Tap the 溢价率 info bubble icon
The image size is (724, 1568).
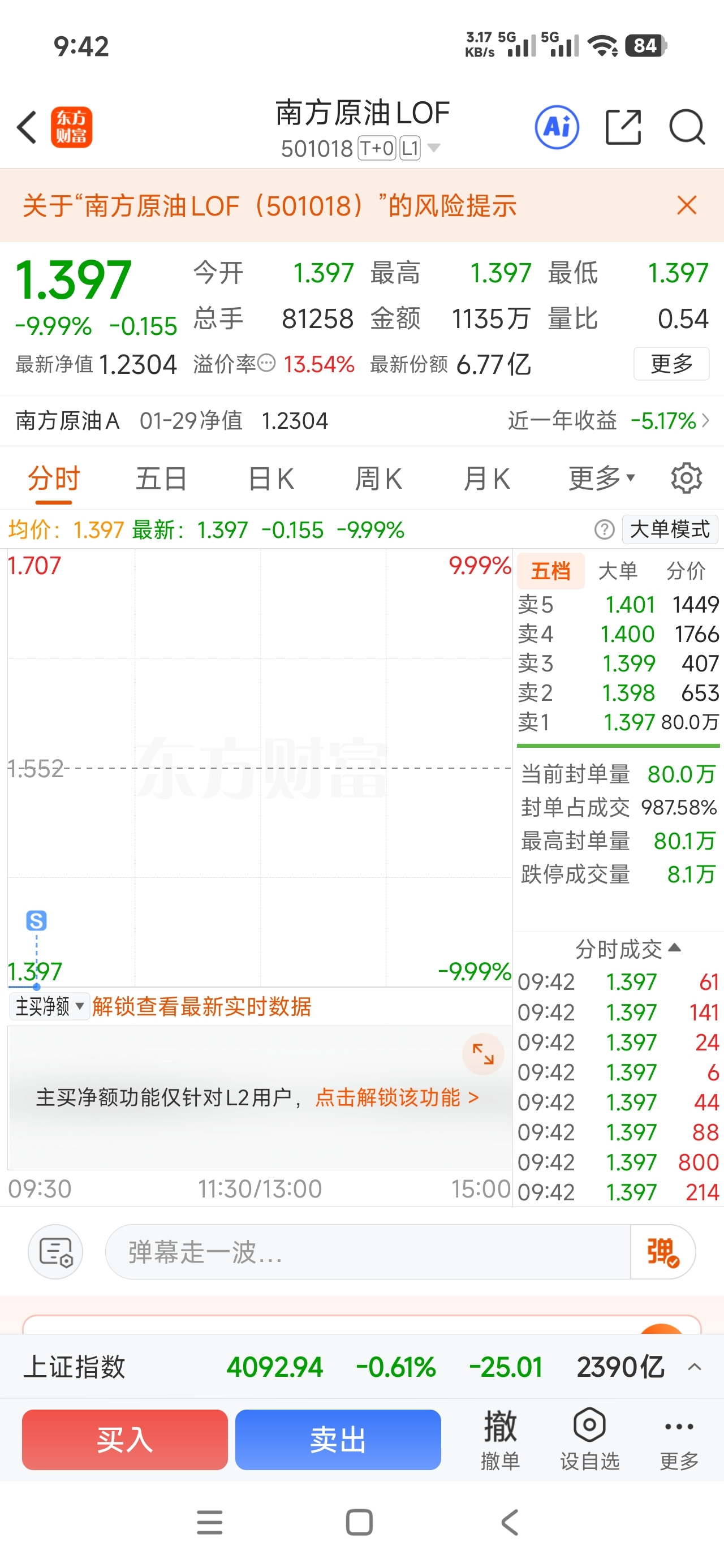267,363
